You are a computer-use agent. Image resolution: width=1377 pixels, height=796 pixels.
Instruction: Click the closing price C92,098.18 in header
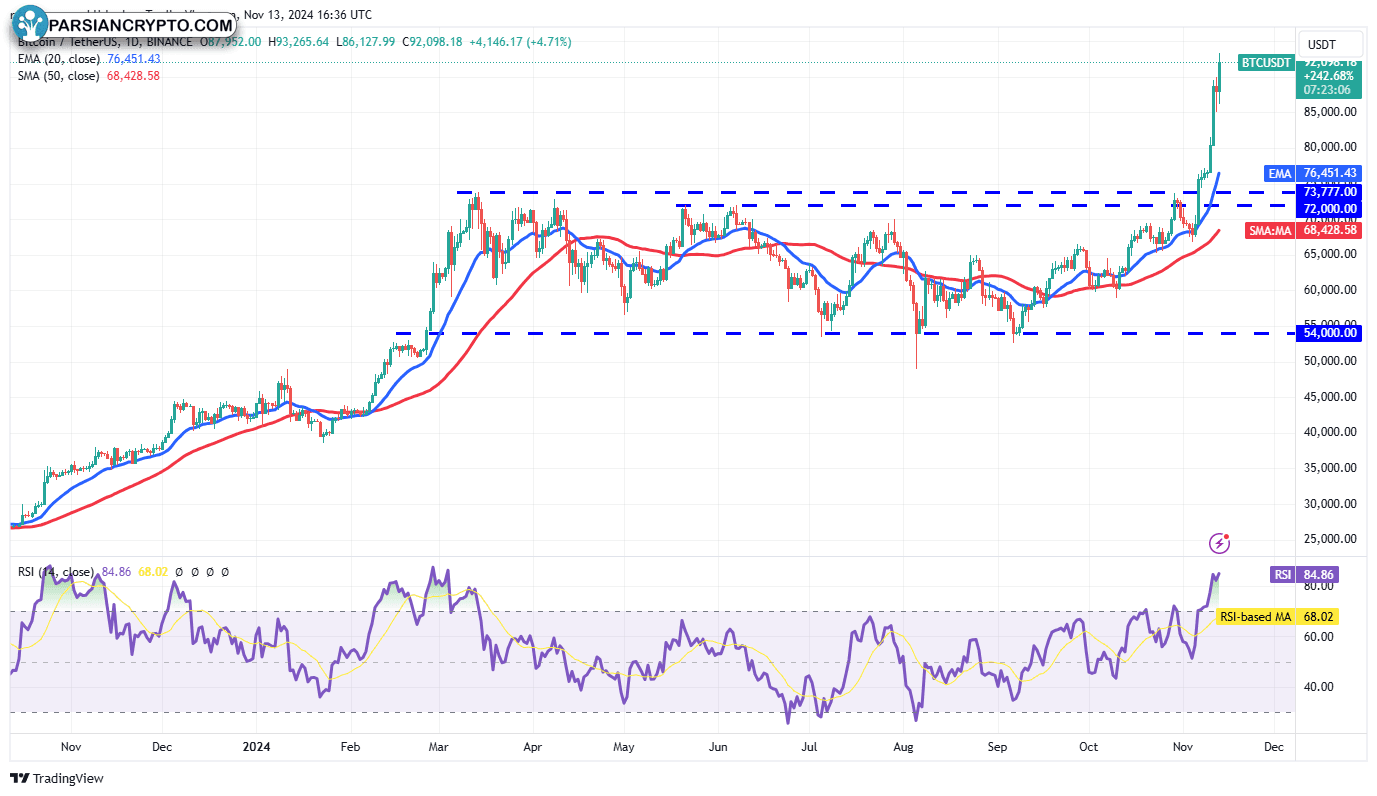click(x=434, y=42)
